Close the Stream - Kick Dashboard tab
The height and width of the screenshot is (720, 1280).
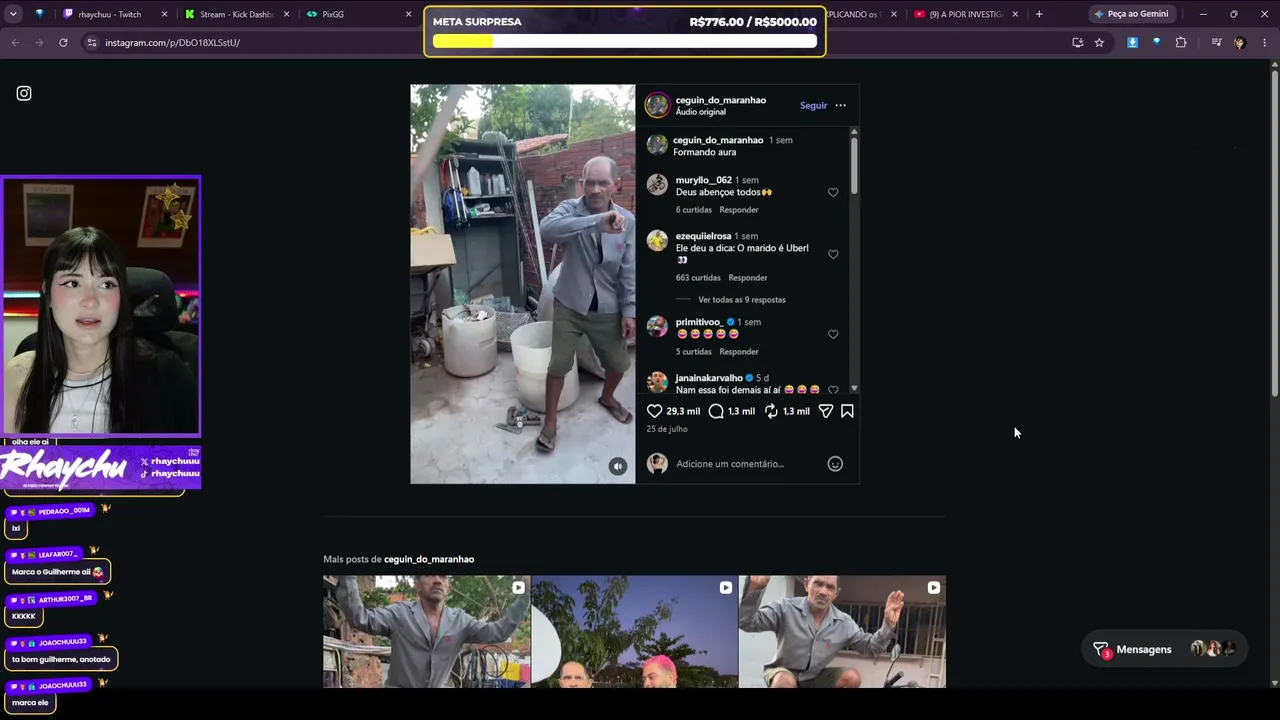[286, 14]
